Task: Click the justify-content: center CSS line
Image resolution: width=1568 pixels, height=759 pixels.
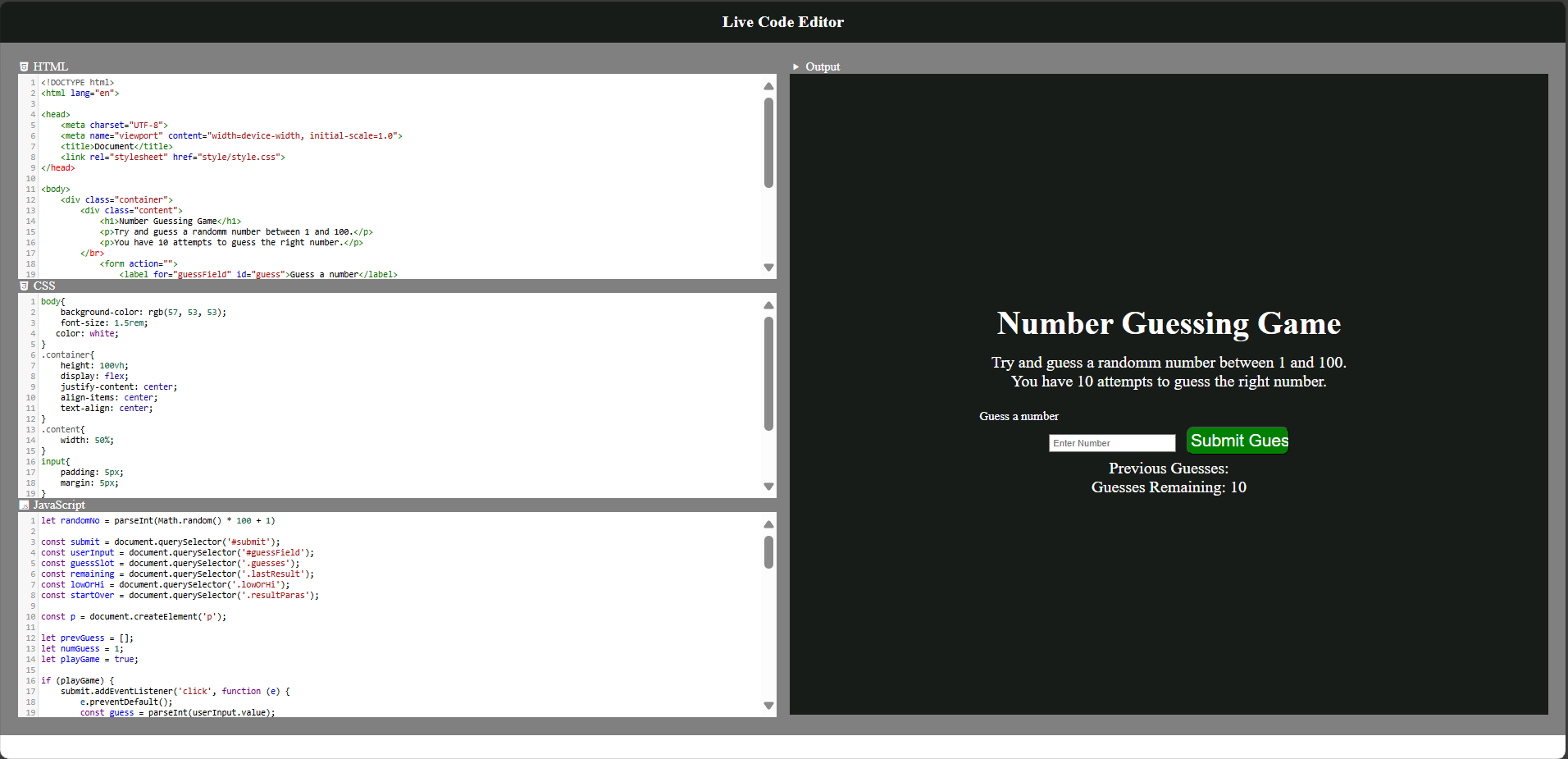Action: (x=118, y=387)
